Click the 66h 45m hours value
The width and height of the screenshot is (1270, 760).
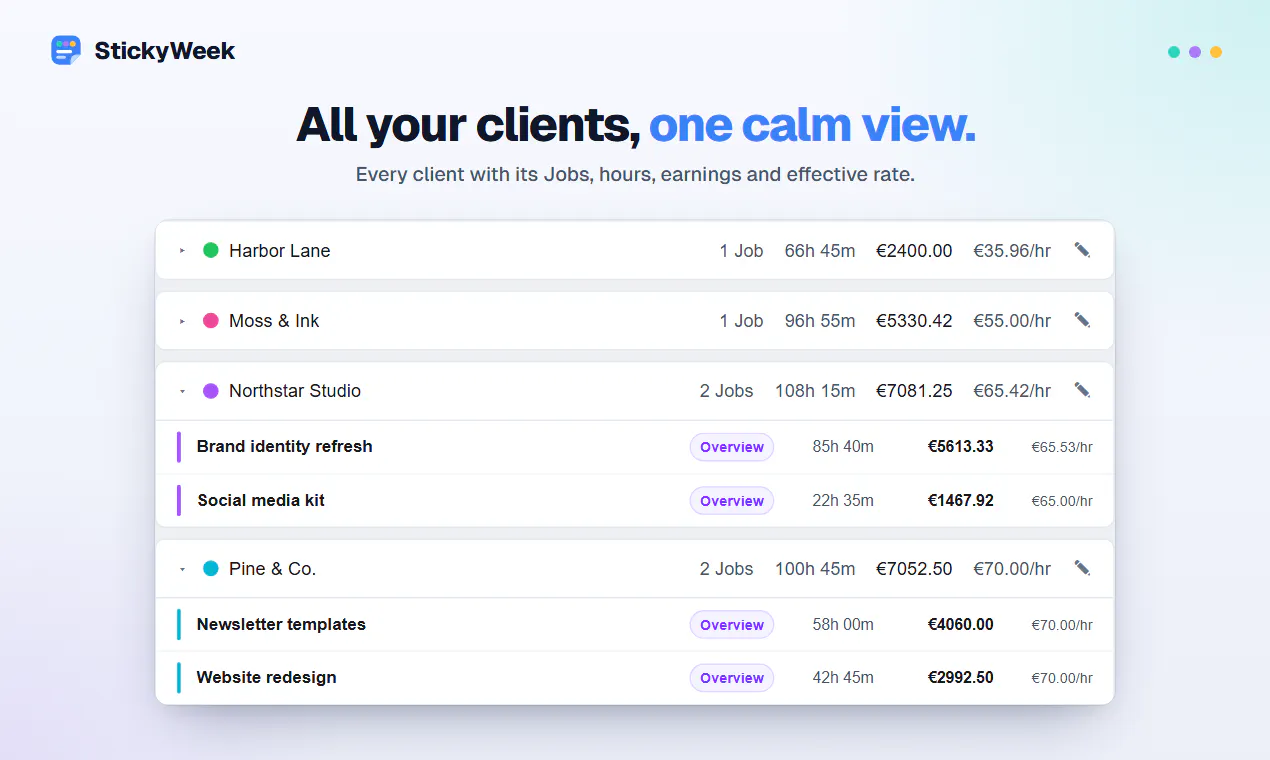[820, 251]
